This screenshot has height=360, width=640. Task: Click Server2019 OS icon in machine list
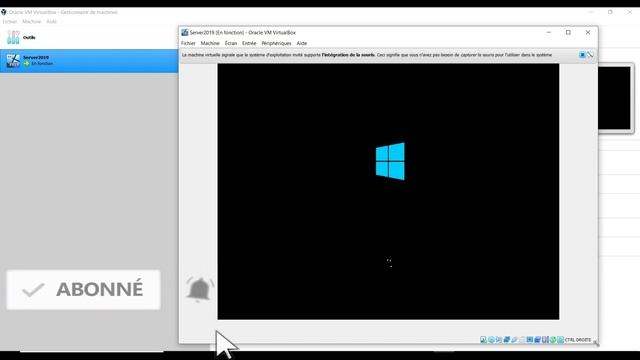(x=13, y=61)
